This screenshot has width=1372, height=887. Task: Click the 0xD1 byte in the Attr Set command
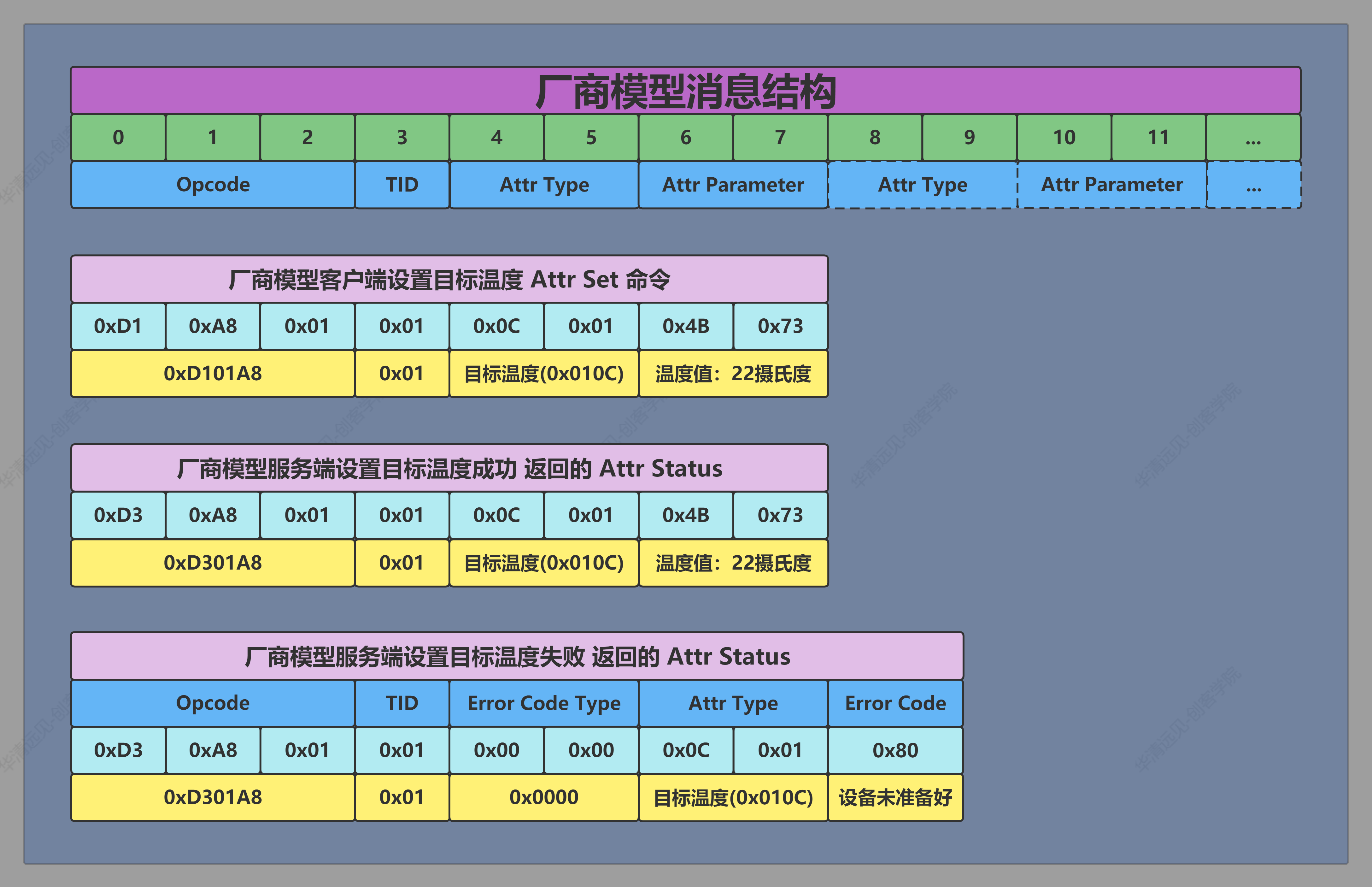117,326
